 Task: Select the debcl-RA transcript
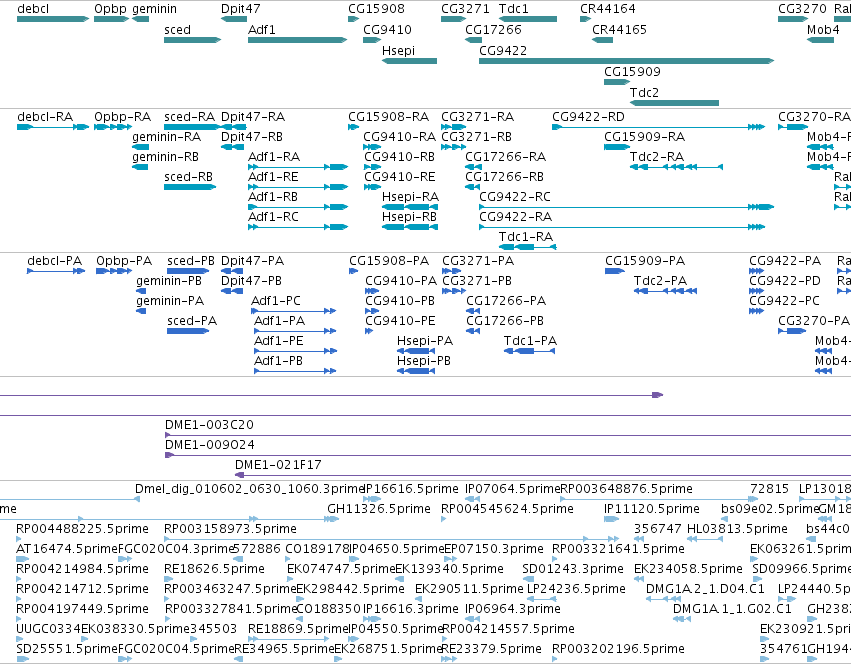click(x=53, y=127)
